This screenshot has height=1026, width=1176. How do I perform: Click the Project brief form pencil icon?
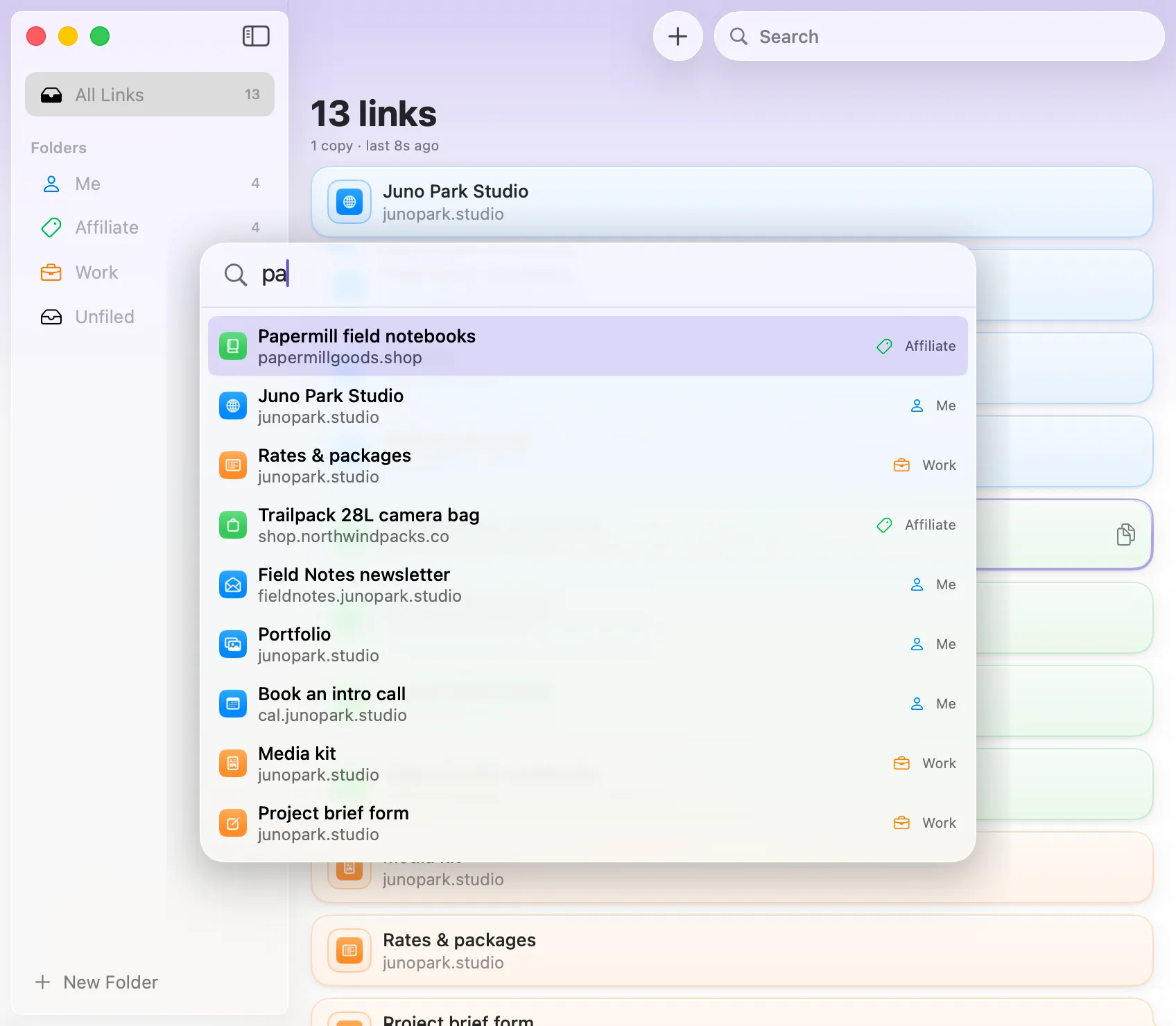point(233,823)
